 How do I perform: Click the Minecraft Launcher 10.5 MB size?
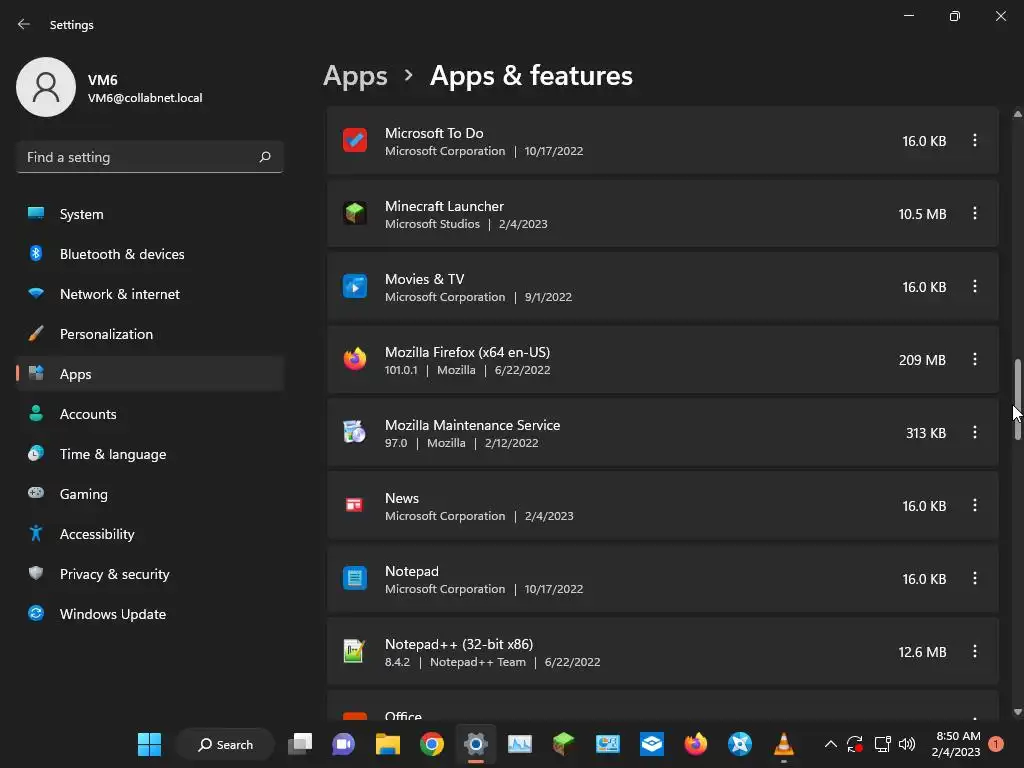click(922, 214)
